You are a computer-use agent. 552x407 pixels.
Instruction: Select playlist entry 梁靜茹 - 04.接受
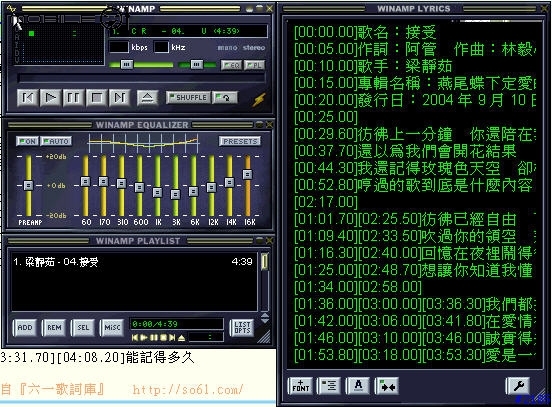133,262
